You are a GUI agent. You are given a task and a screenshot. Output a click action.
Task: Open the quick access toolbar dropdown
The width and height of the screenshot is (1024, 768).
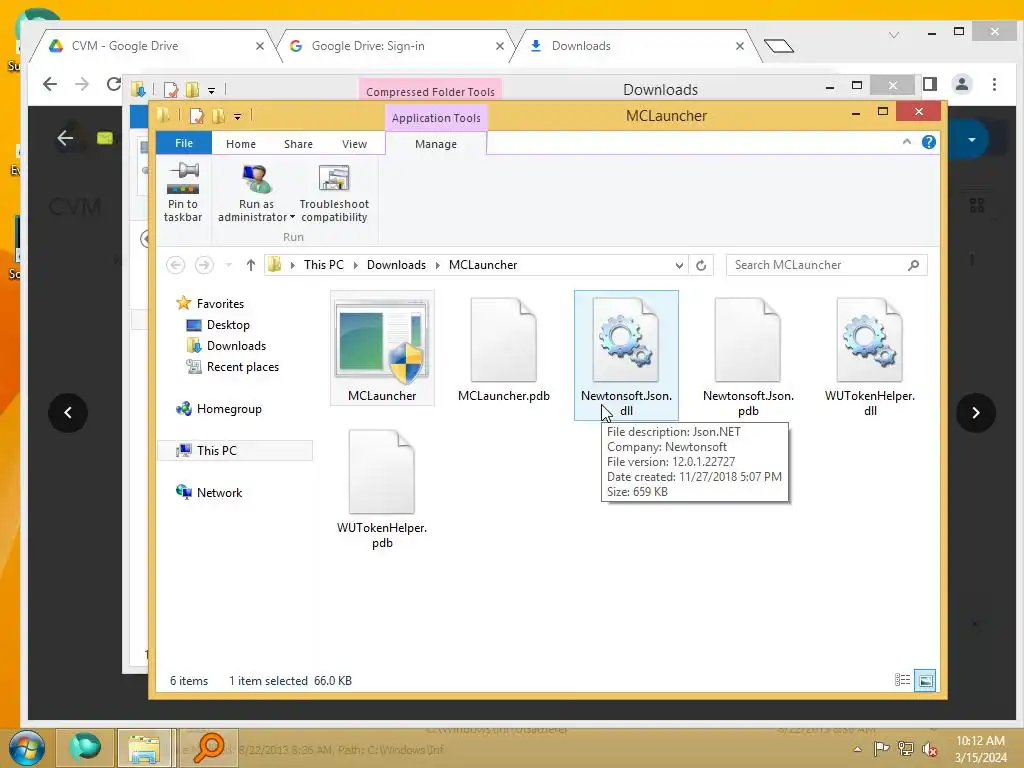237,117
